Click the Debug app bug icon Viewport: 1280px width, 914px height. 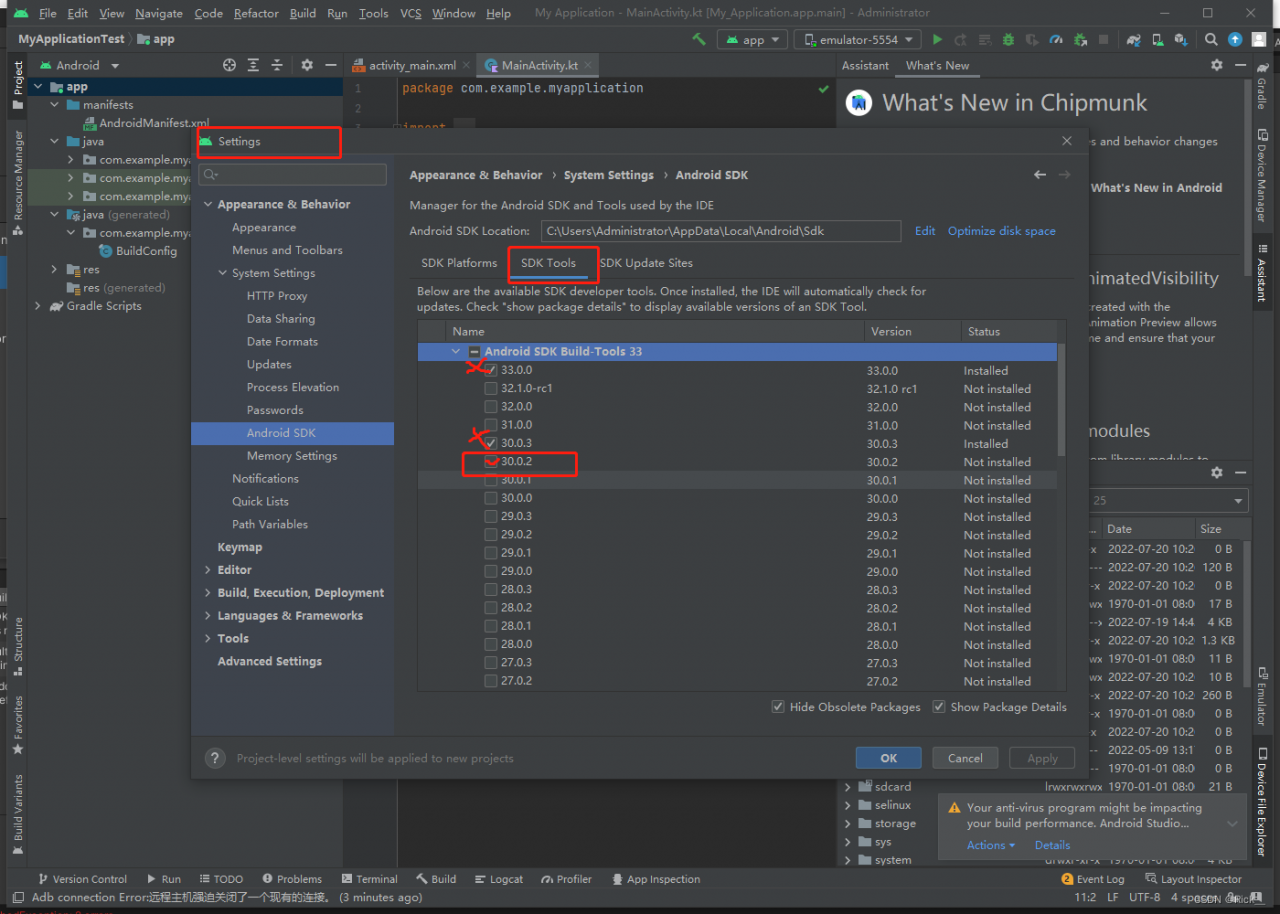(1008, 39)
